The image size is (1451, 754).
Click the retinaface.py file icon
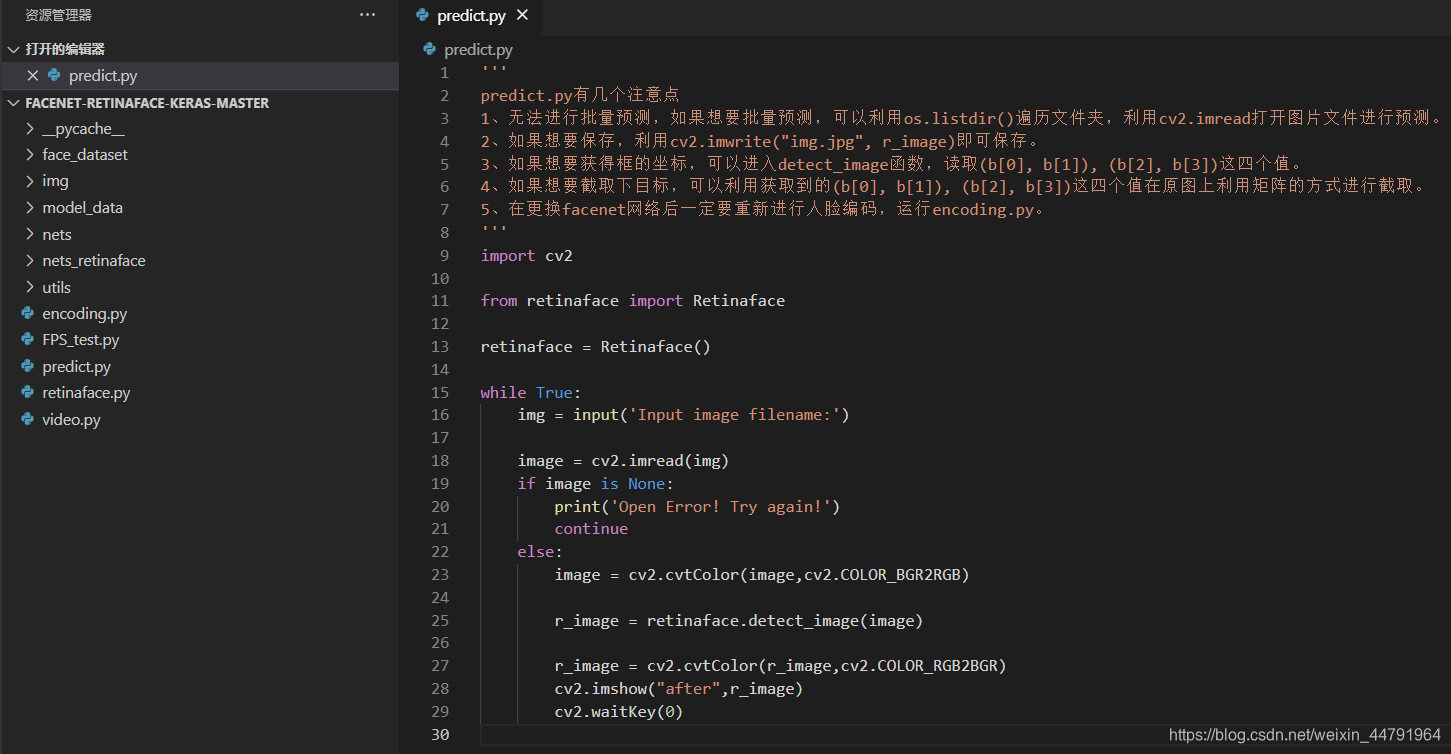(x=25, y=392)
